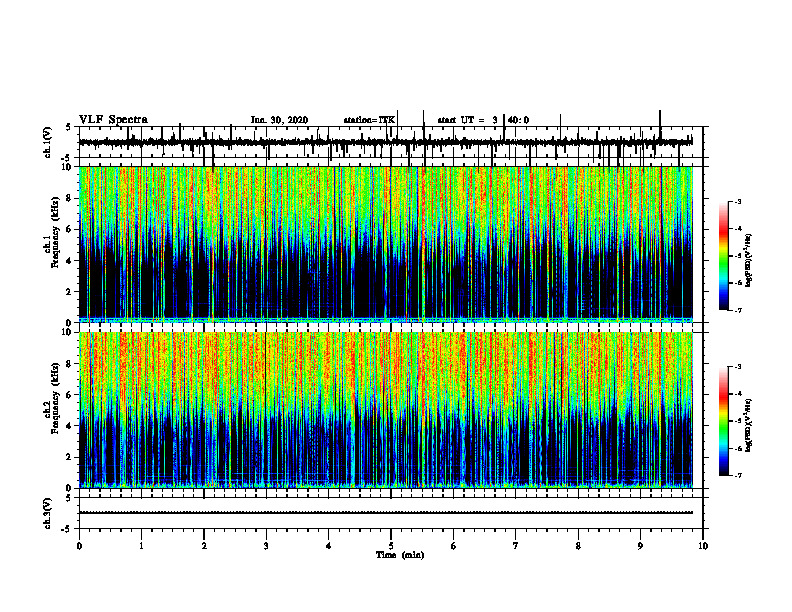Click the "VLF Spectra" plot title

[113, 120]
